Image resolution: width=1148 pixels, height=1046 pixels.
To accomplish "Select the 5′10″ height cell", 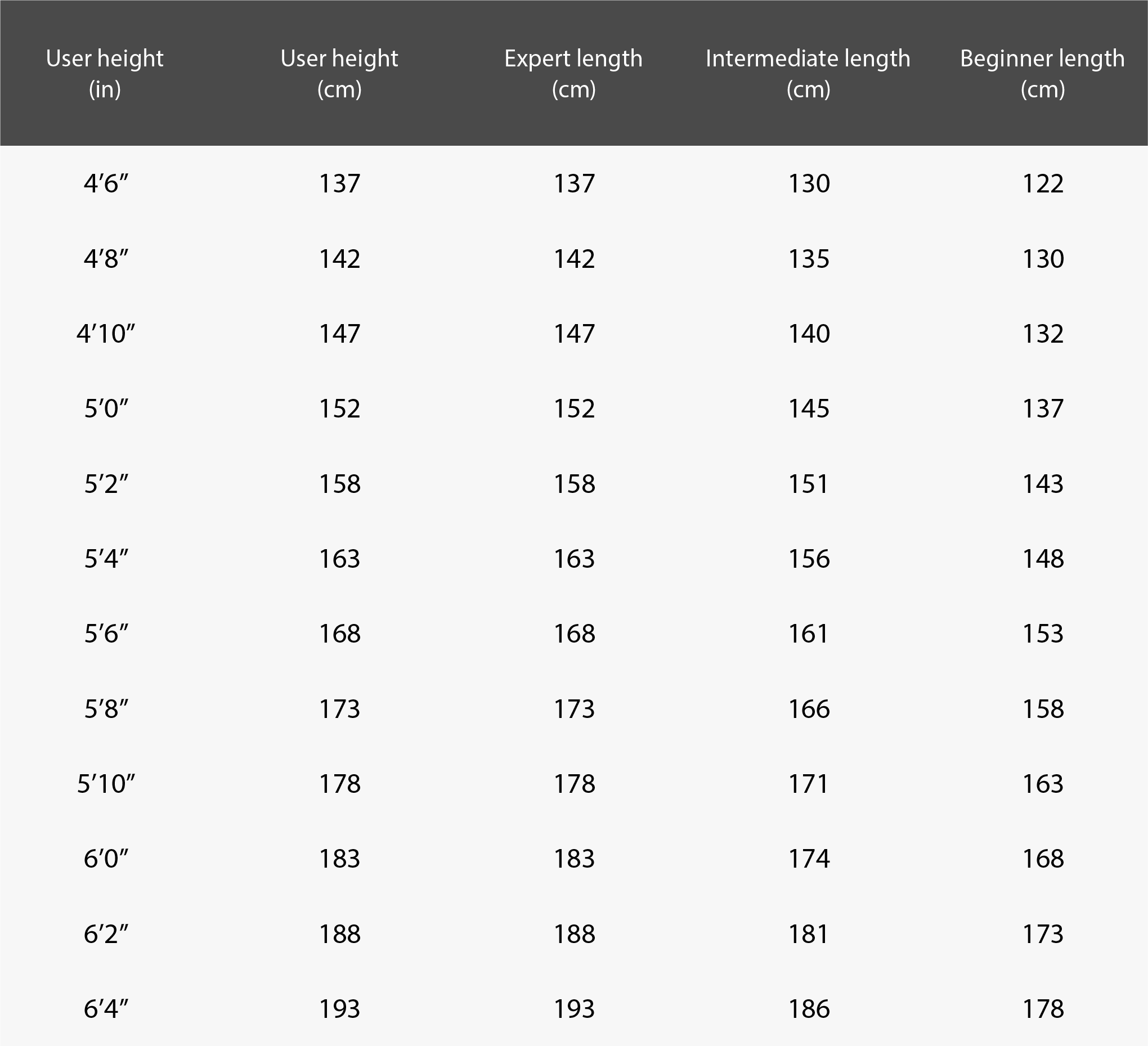I will (x=106, y=784).
